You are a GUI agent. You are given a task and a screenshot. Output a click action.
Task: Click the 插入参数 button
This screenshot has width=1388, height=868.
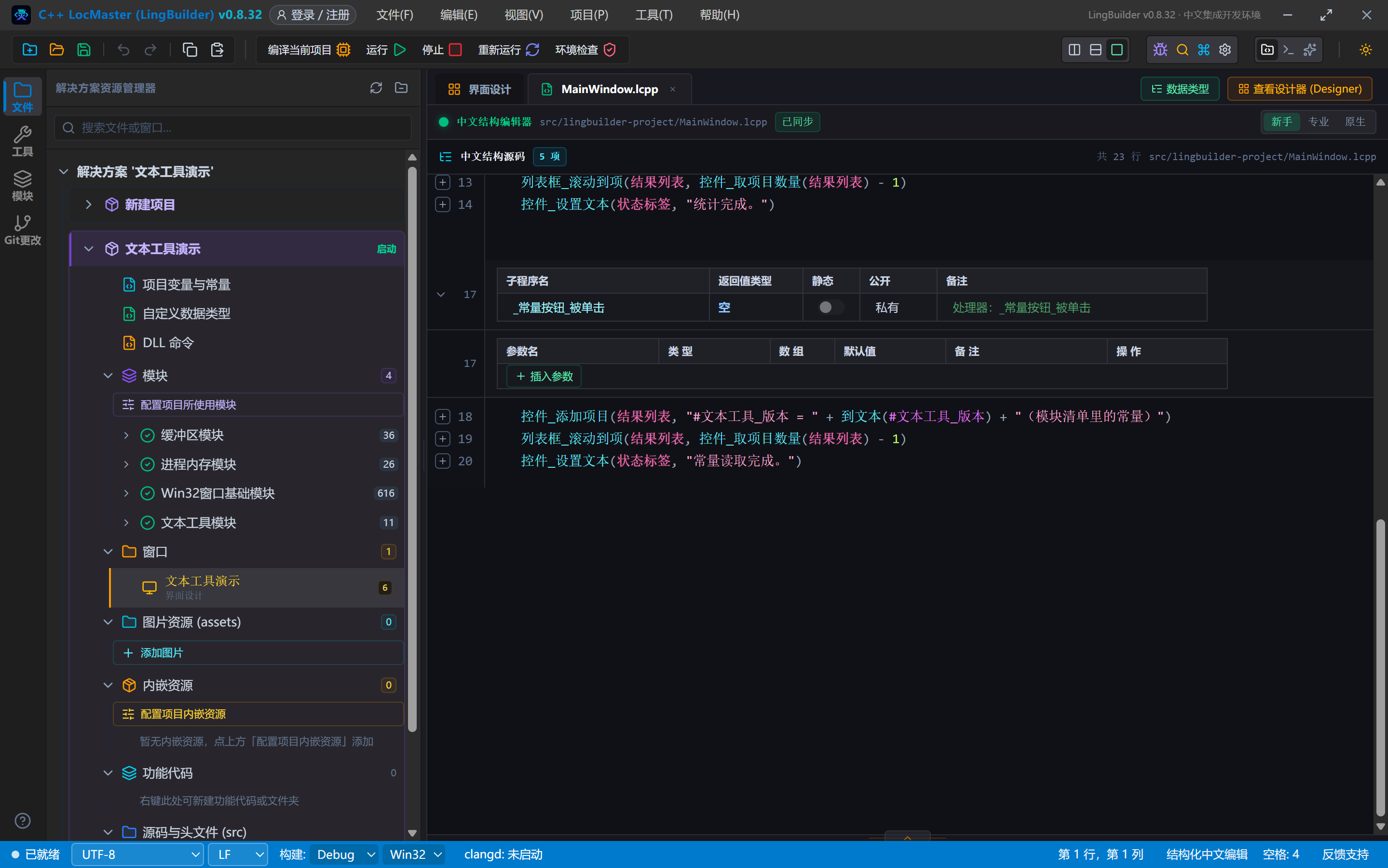(544, 376)
